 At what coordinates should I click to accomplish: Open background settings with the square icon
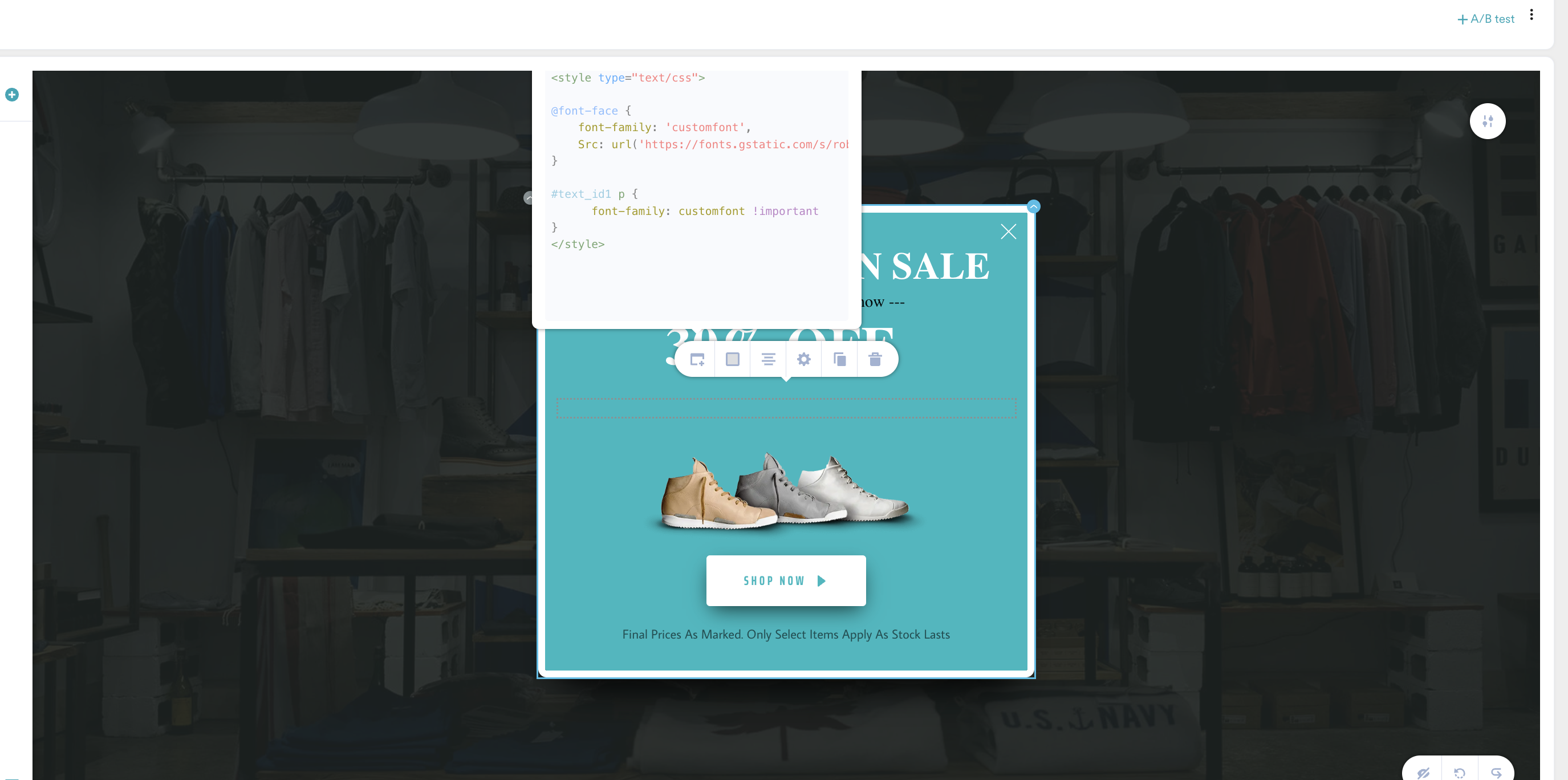[732, 359]
